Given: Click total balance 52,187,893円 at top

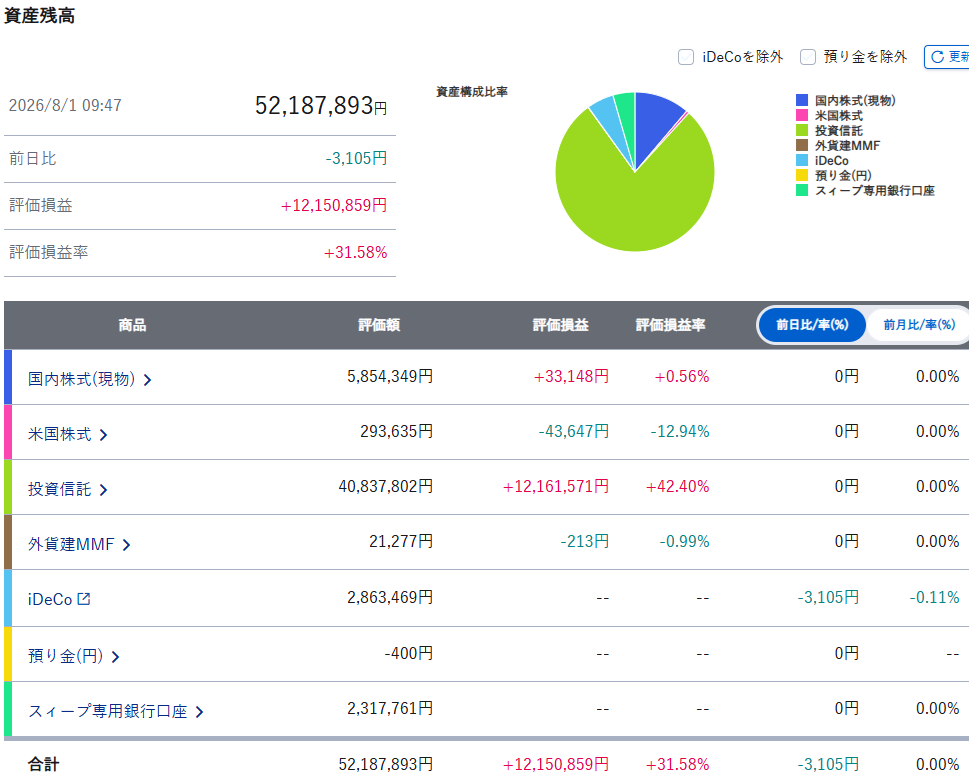Looking at the screenshot, I should 321,106.
